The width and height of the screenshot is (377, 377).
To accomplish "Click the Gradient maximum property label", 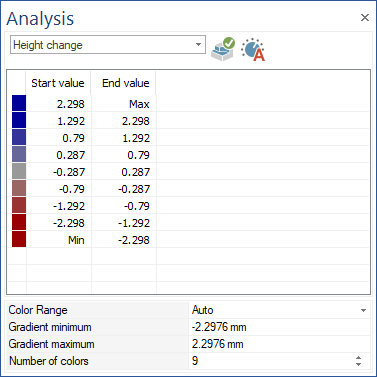I will (51, 344).
